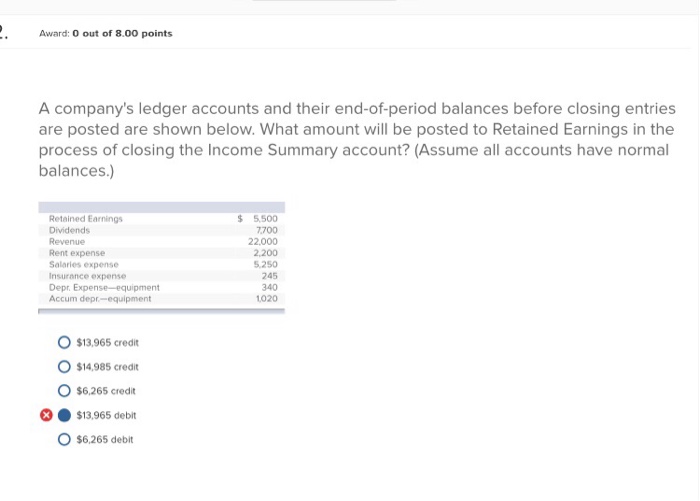Select the $6,265 debit option
The height and width of the screenshot is (501, 700).
pyautogui.click(x=64, y=439)
